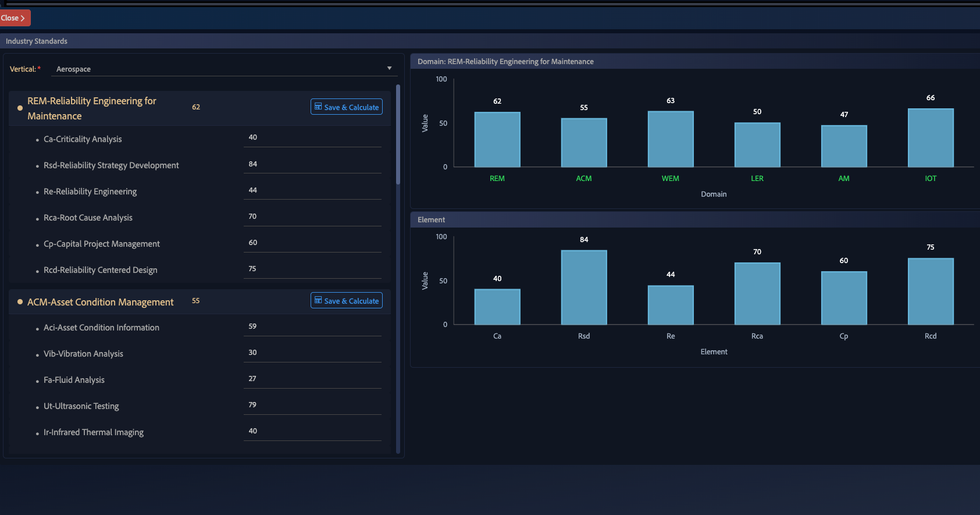The width and height of the screenshot is (980, 515).
Task: Select the yellow bullet beside ACM-Asset Condition Management
Action: [20, 302]
